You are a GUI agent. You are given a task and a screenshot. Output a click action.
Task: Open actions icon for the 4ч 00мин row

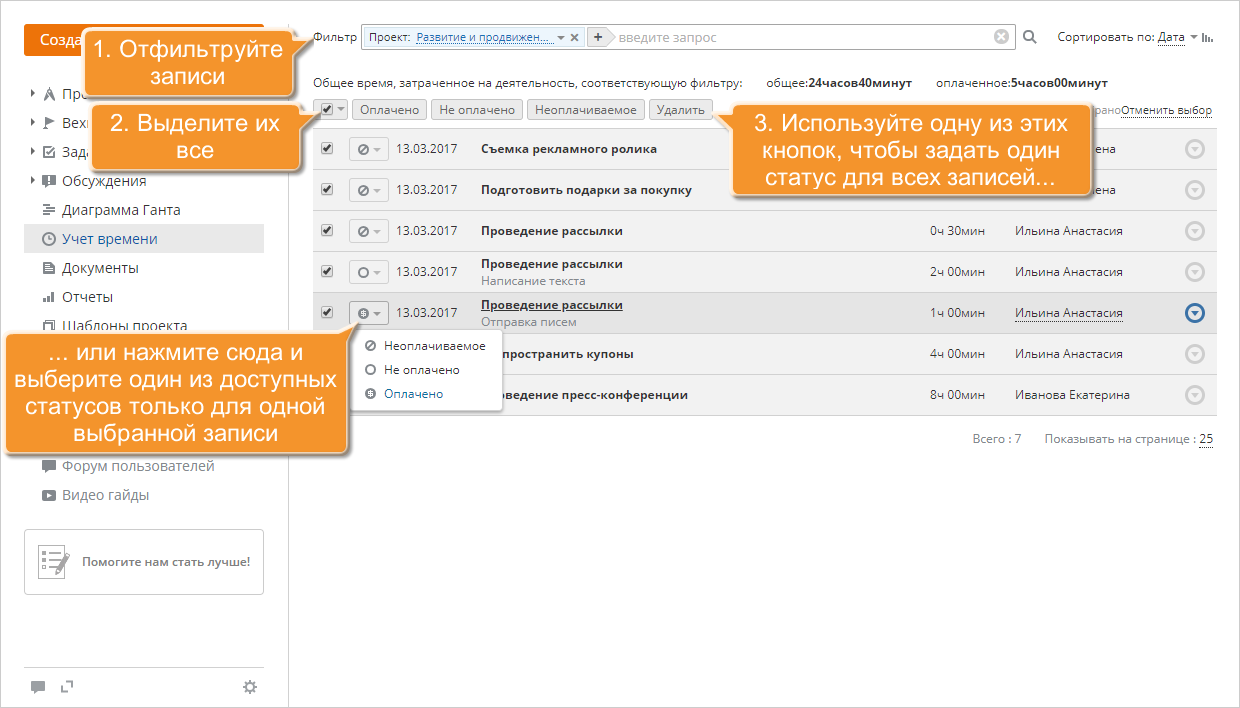tap(1194, 354)
